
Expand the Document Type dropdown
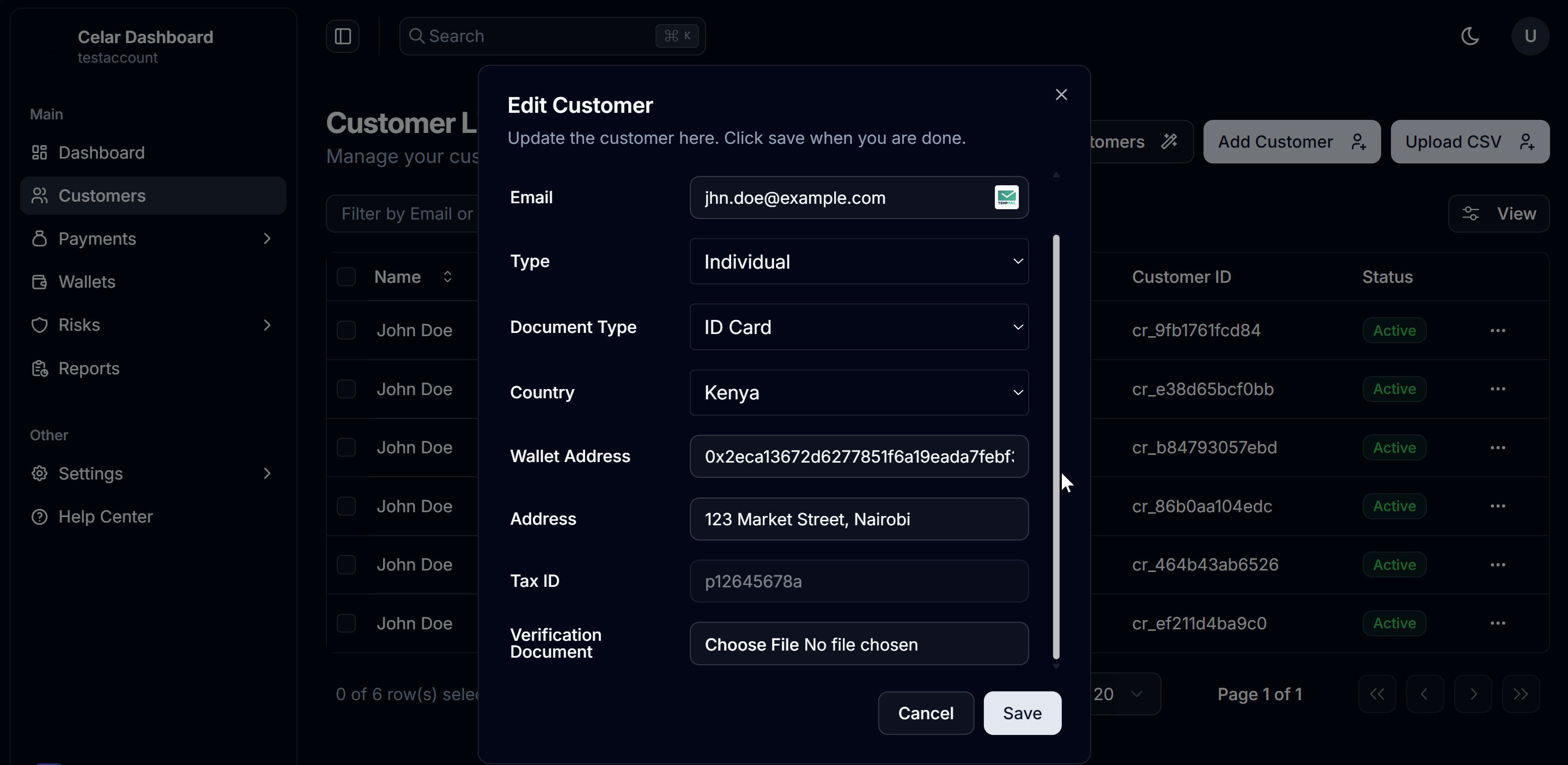[859, 327]
